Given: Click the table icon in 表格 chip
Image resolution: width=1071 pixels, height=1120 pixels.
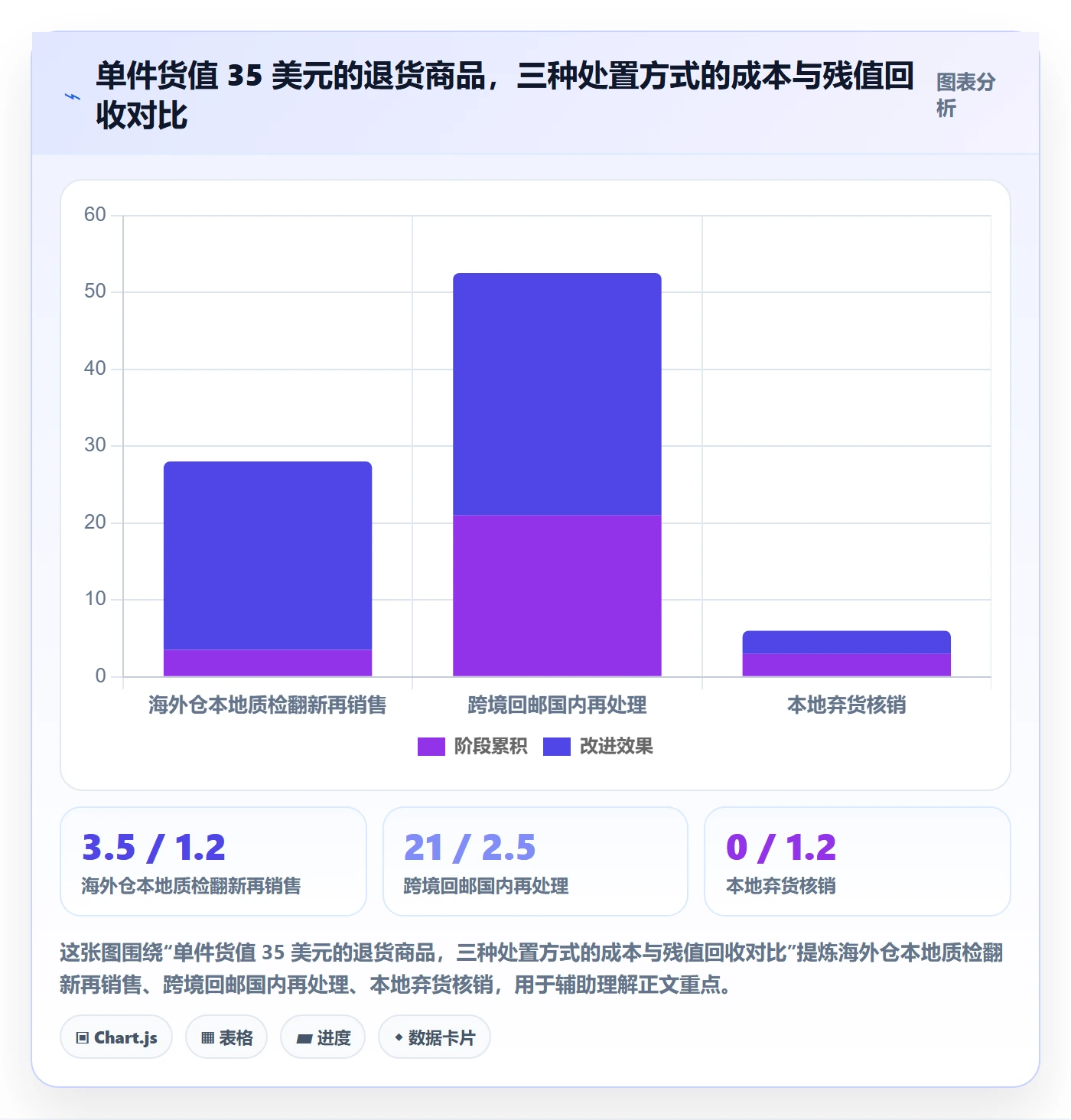Looking at the screenshot, I should coord(207,1038).
